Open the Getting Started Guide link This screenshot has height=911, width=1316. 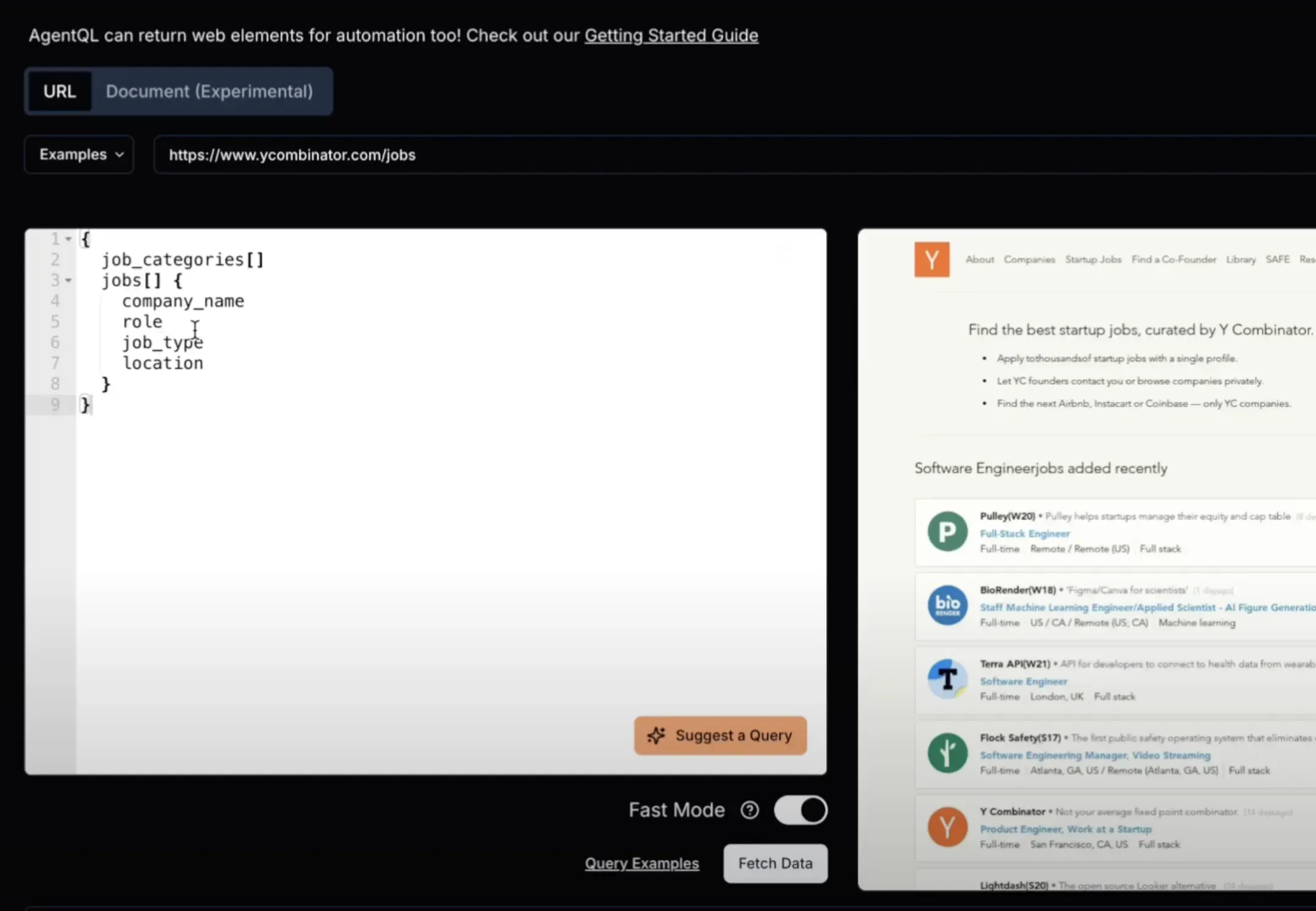point(671,35)
